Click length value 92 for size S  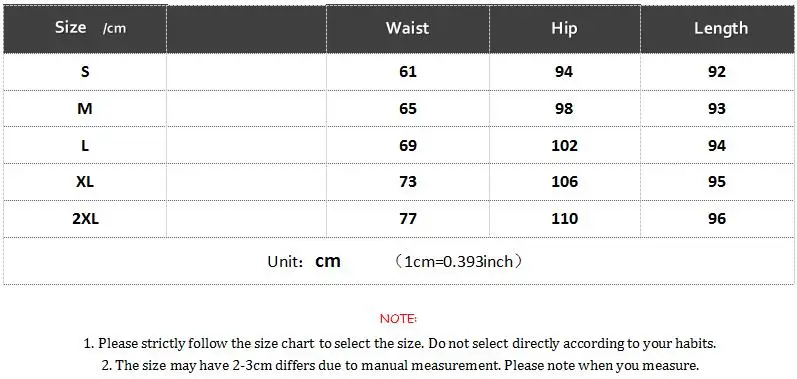(717, 72)
